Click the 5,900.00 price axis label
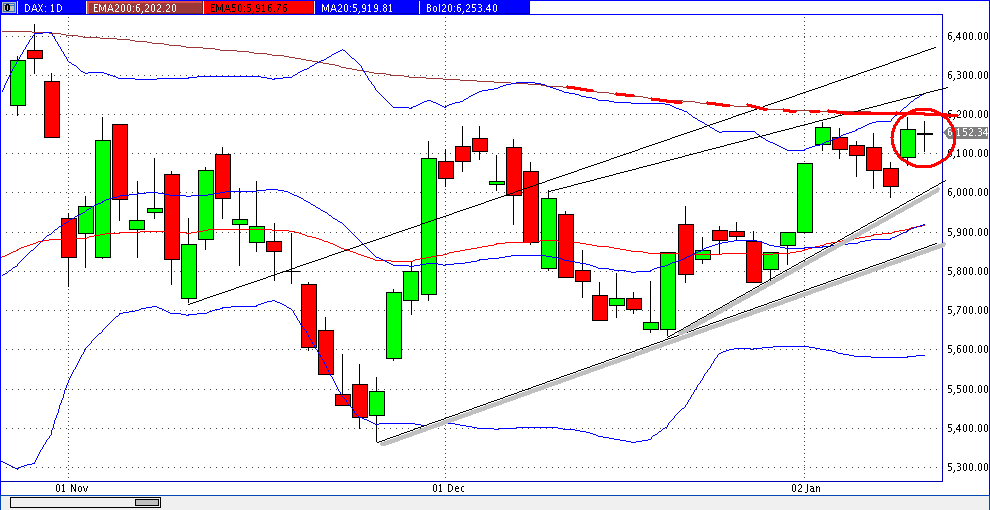The height and width of the screenshot is (510, 990). (967, 232)
